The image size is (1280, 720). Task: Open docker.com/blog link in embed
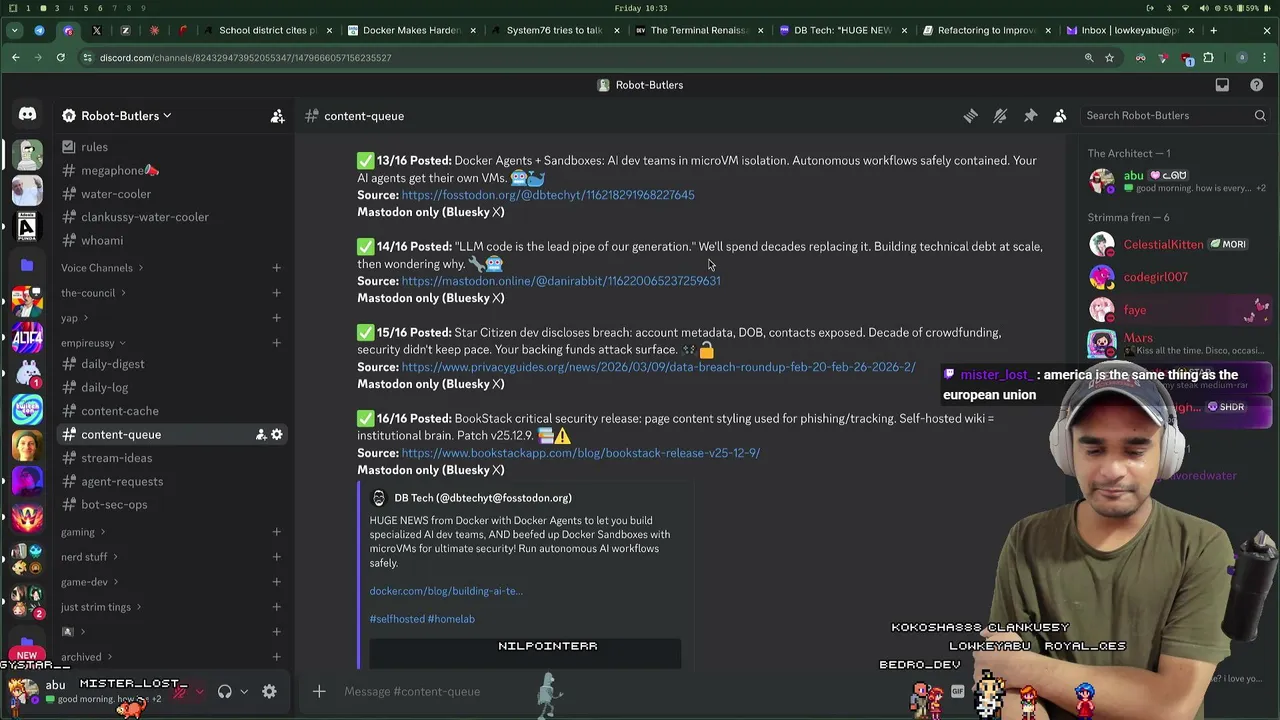pyautogui.click(x=446, y=591)
